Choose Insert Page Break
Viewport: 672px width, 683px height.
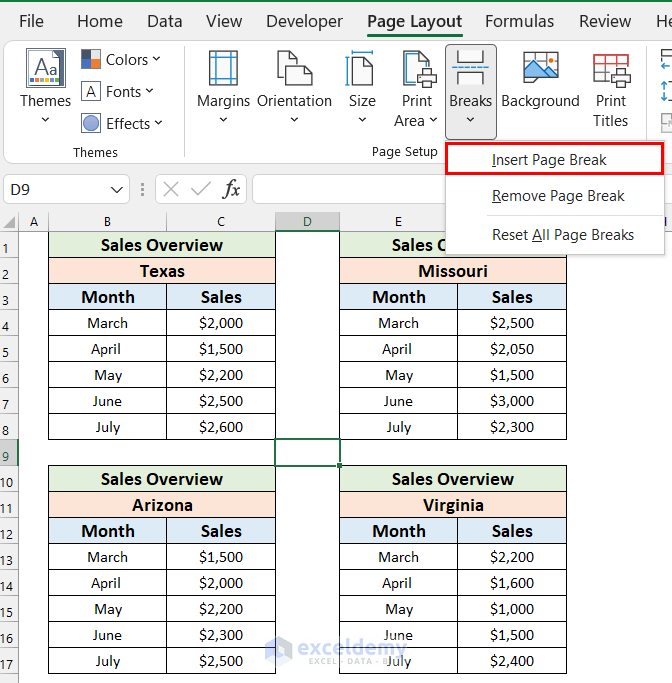tap(554, 160)
